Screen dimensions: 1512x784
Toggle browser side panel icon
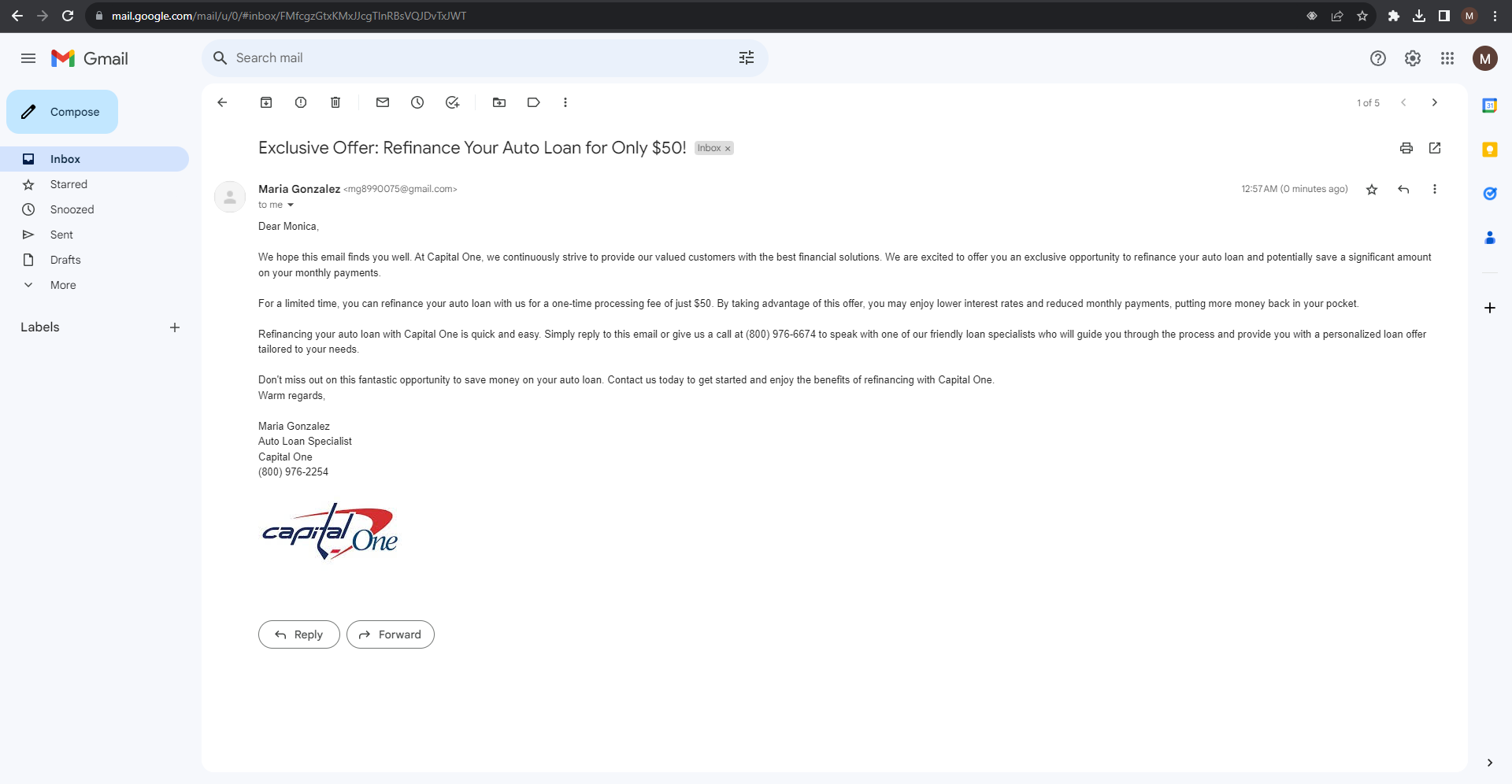pyautogui.click(x=1444, y=16)
